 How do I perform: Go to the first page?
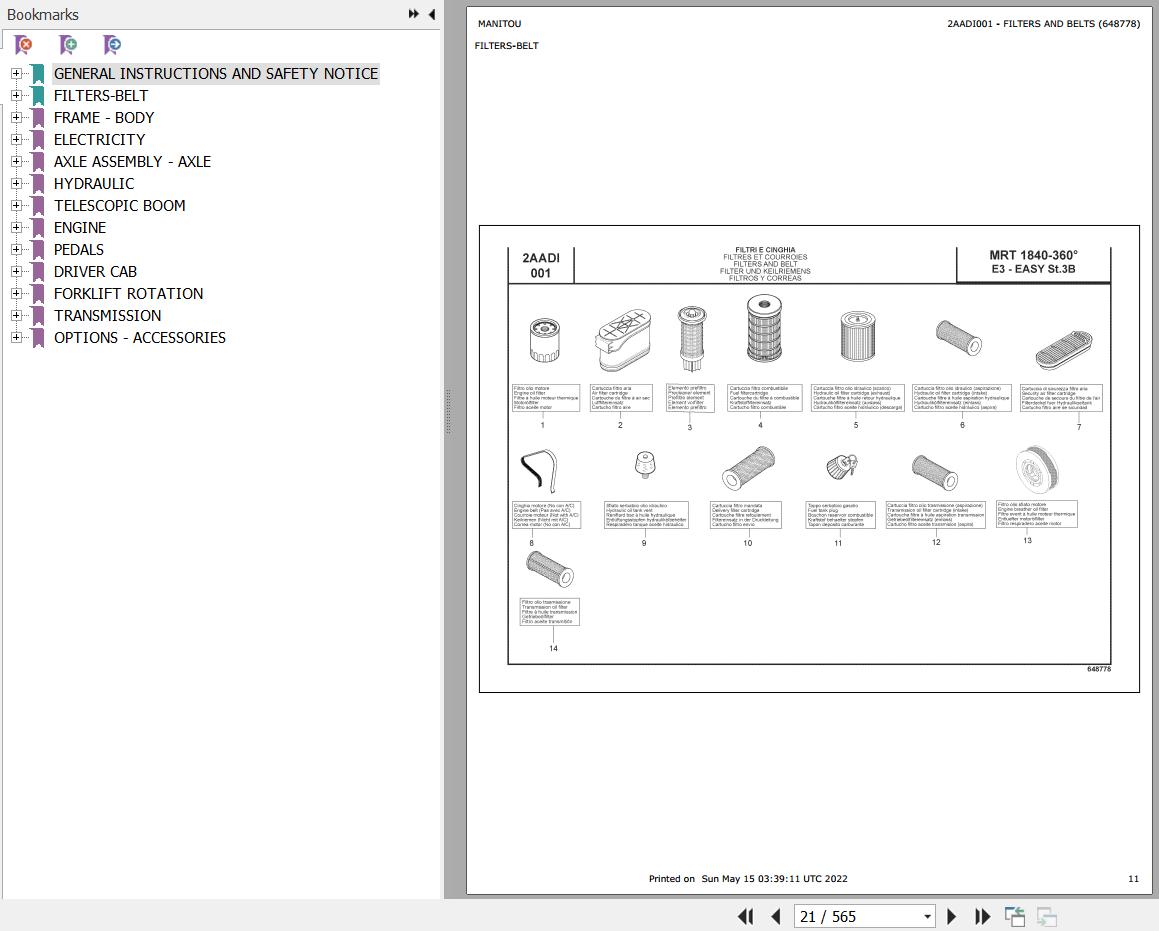pyautogui.click(x=746, y=916)
